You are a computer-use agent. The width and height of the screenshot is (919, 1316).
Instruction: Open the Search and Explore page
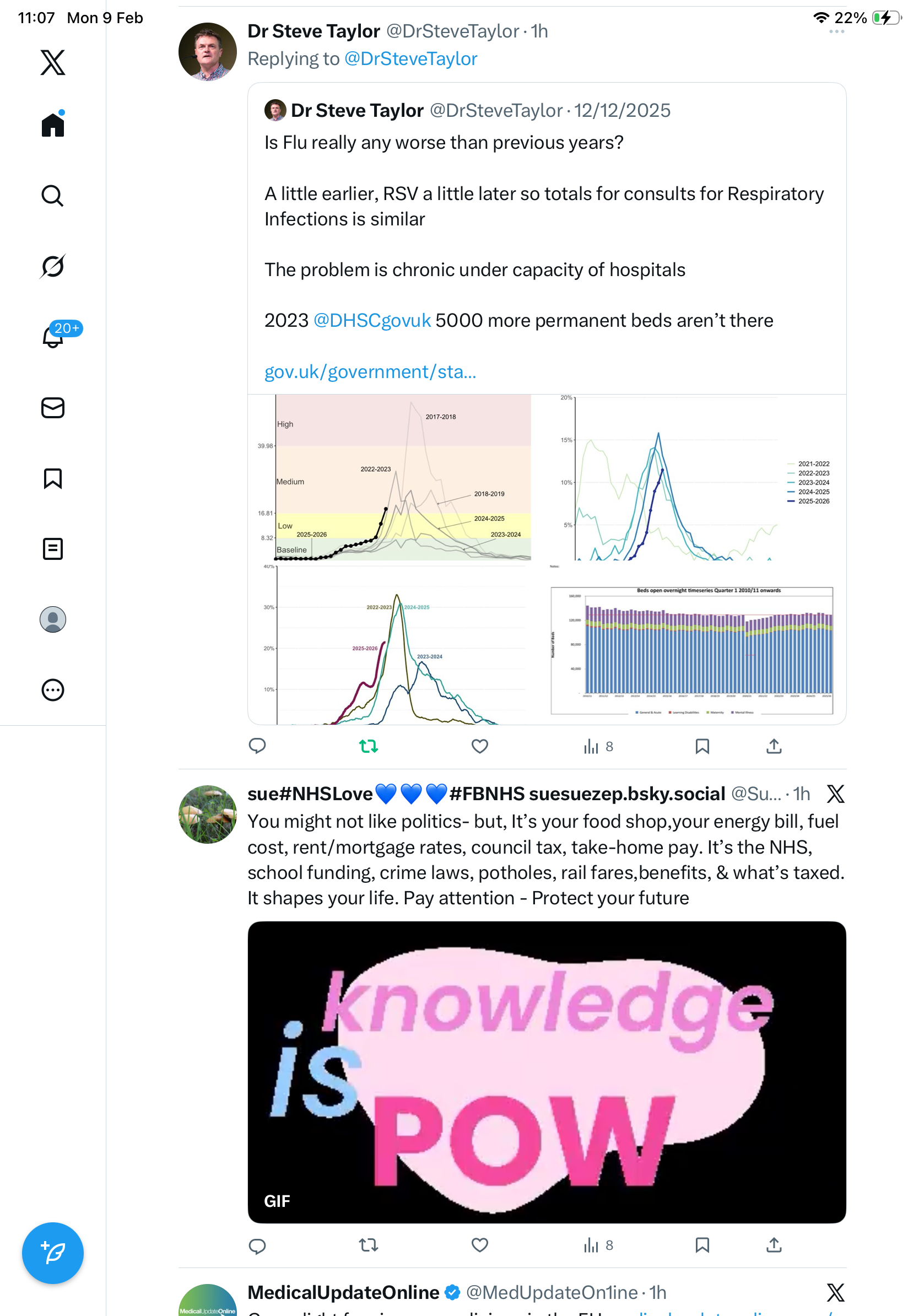(53, 196)
